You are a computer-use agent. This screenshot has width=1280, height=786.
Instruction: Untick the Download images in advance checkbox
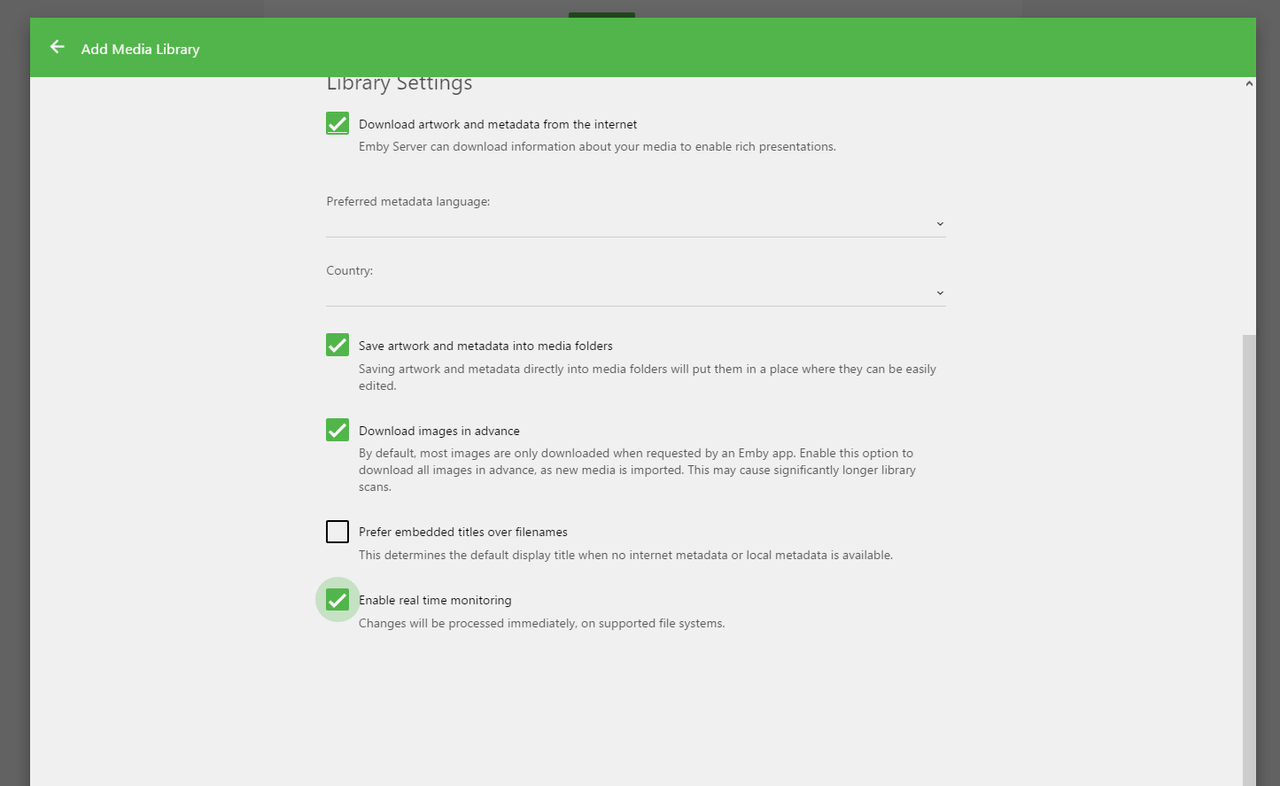pos(337,430)
